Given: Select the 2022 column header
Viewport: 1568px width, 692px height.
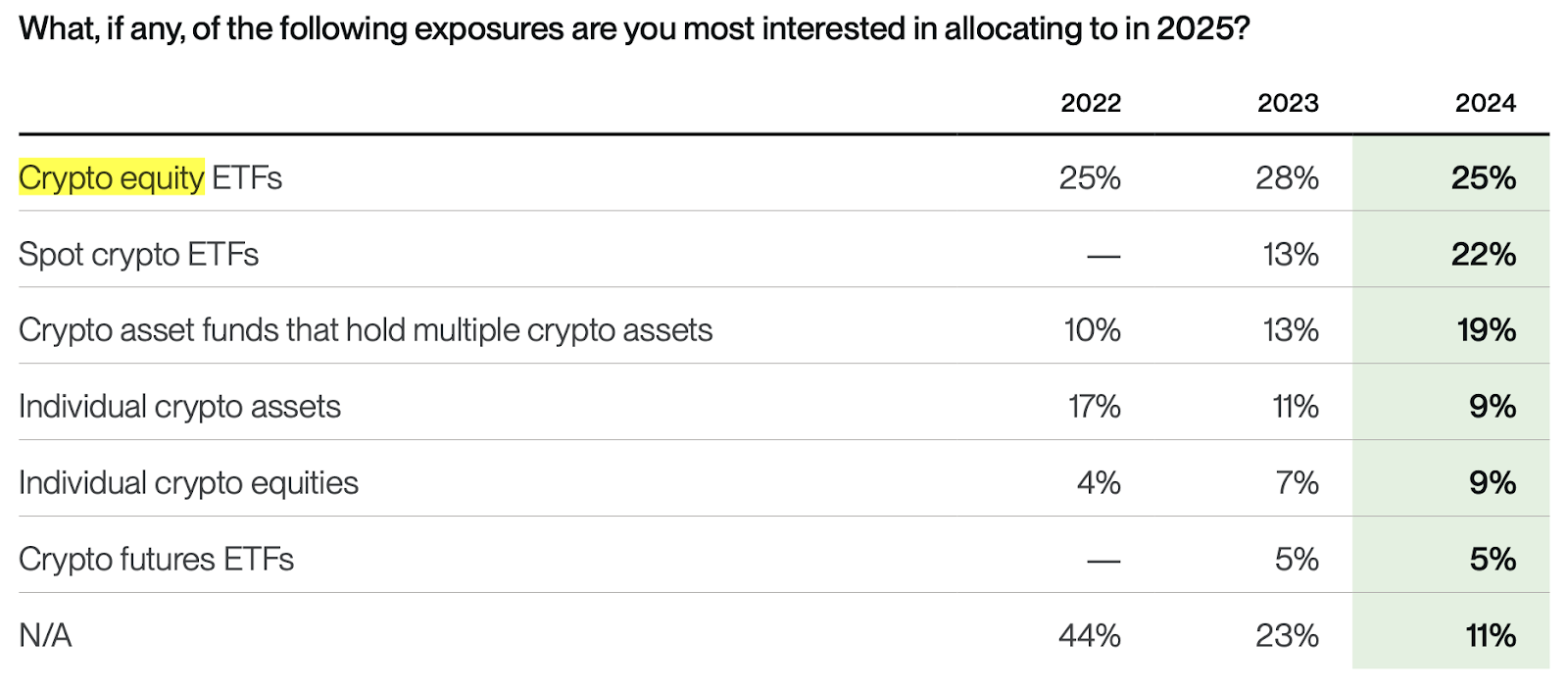Looking at the screenshot, I should point(1091,103).
